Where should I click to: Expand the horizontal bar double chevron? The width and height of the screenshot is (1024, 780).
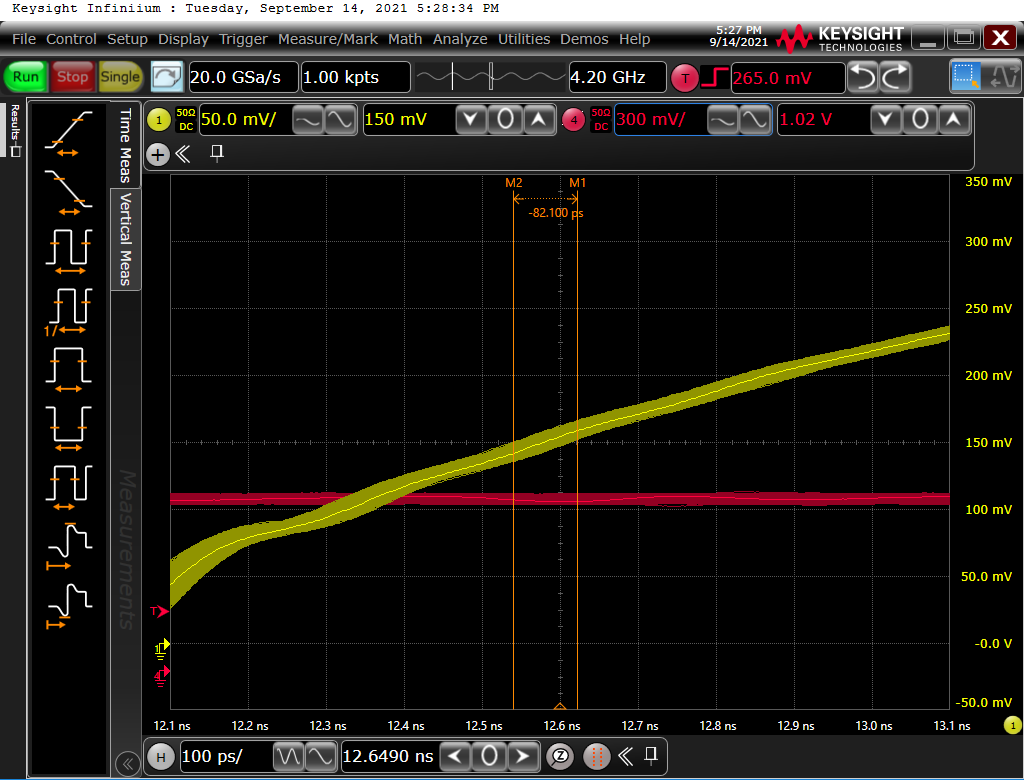click(626, 756)
